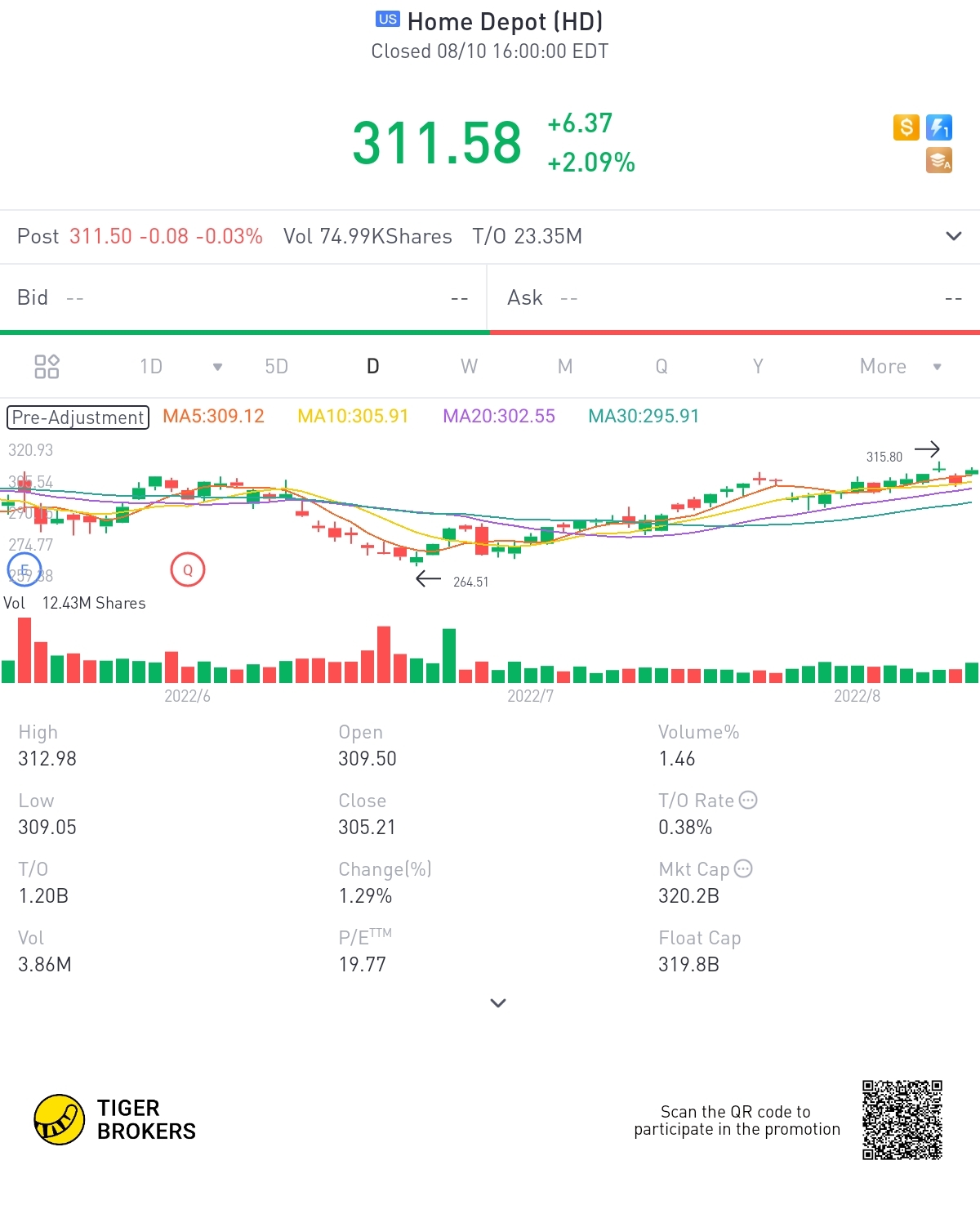The width and height of the screenshot is (980, 1214).
Task: Tap the Closed 08/10 16:00:00 EDT status
Action: [490, 51]
